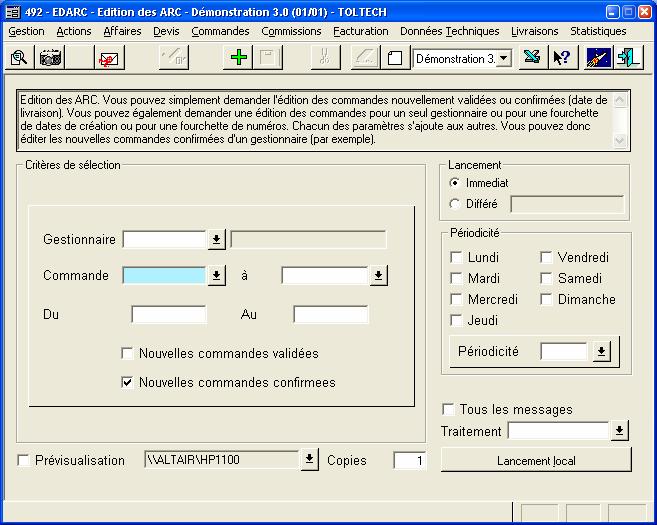Open the Commandes menu
Viewport: 657px width, 525px height.
point(220,31)
